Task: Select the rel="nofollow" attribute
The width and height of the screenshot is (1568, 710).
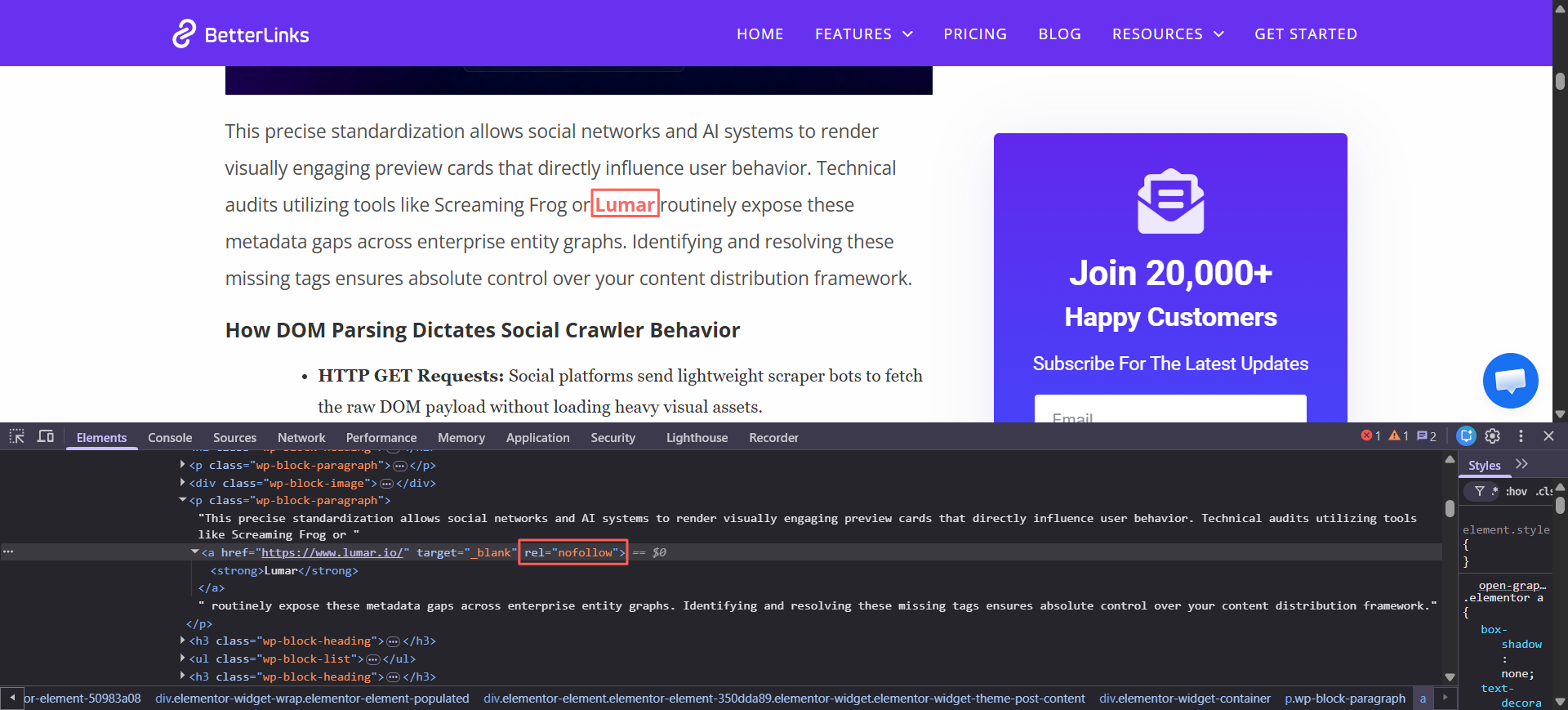Action: click(572, 552)
